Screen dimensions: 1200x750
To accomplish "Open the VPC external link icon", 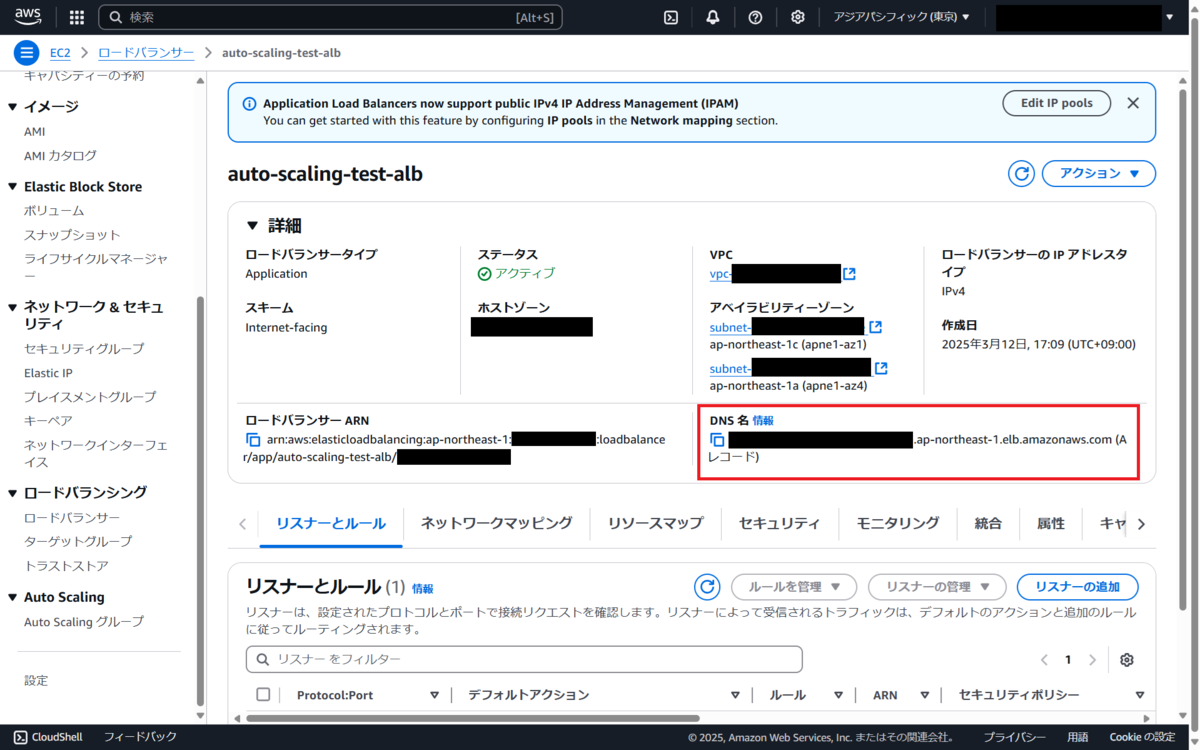I will 849,274.
